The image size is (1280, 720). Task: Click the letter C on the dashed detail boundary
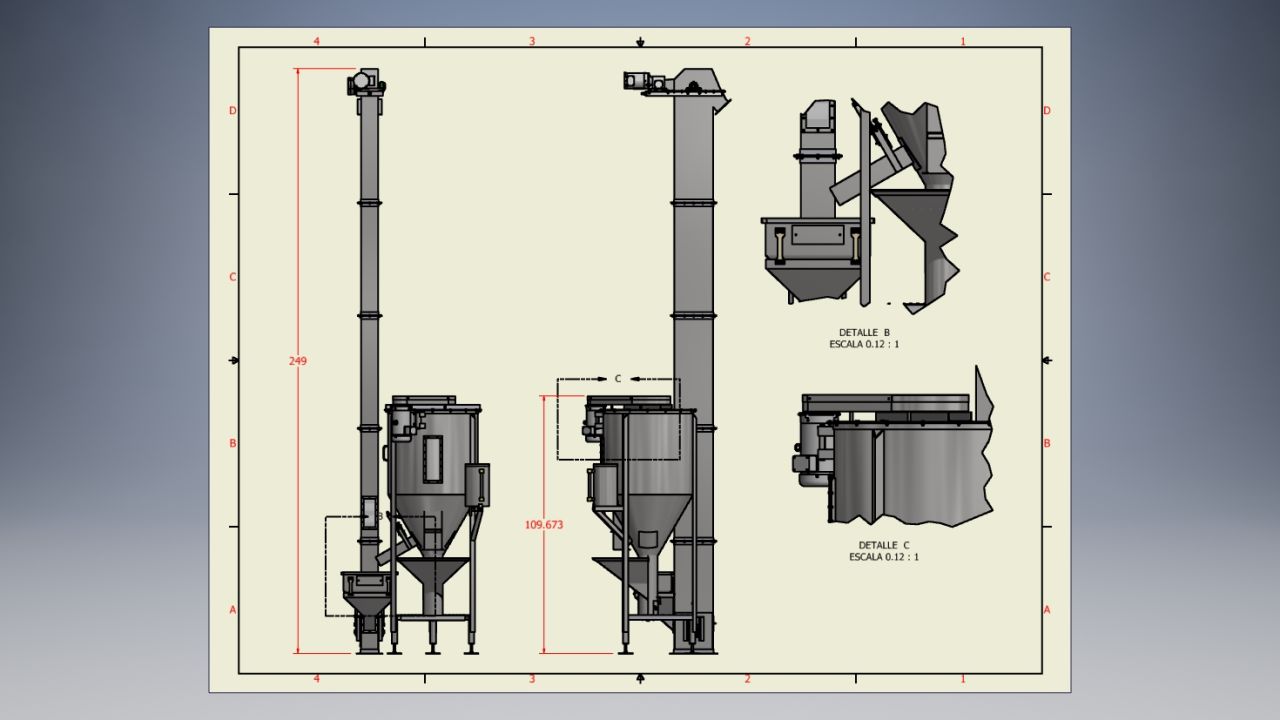pos(618,379)
